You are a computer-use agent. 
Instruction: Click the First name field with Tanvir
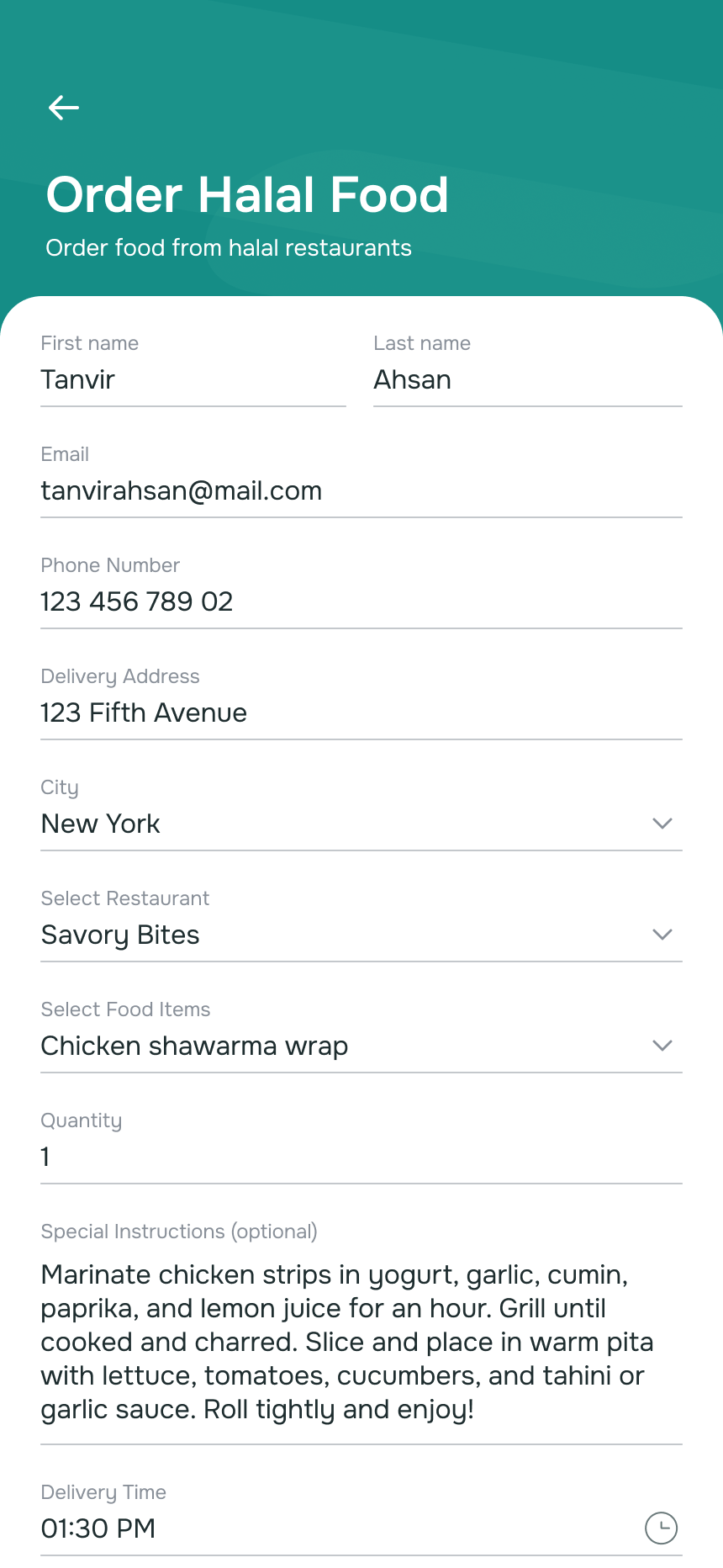tap(193, 380)
